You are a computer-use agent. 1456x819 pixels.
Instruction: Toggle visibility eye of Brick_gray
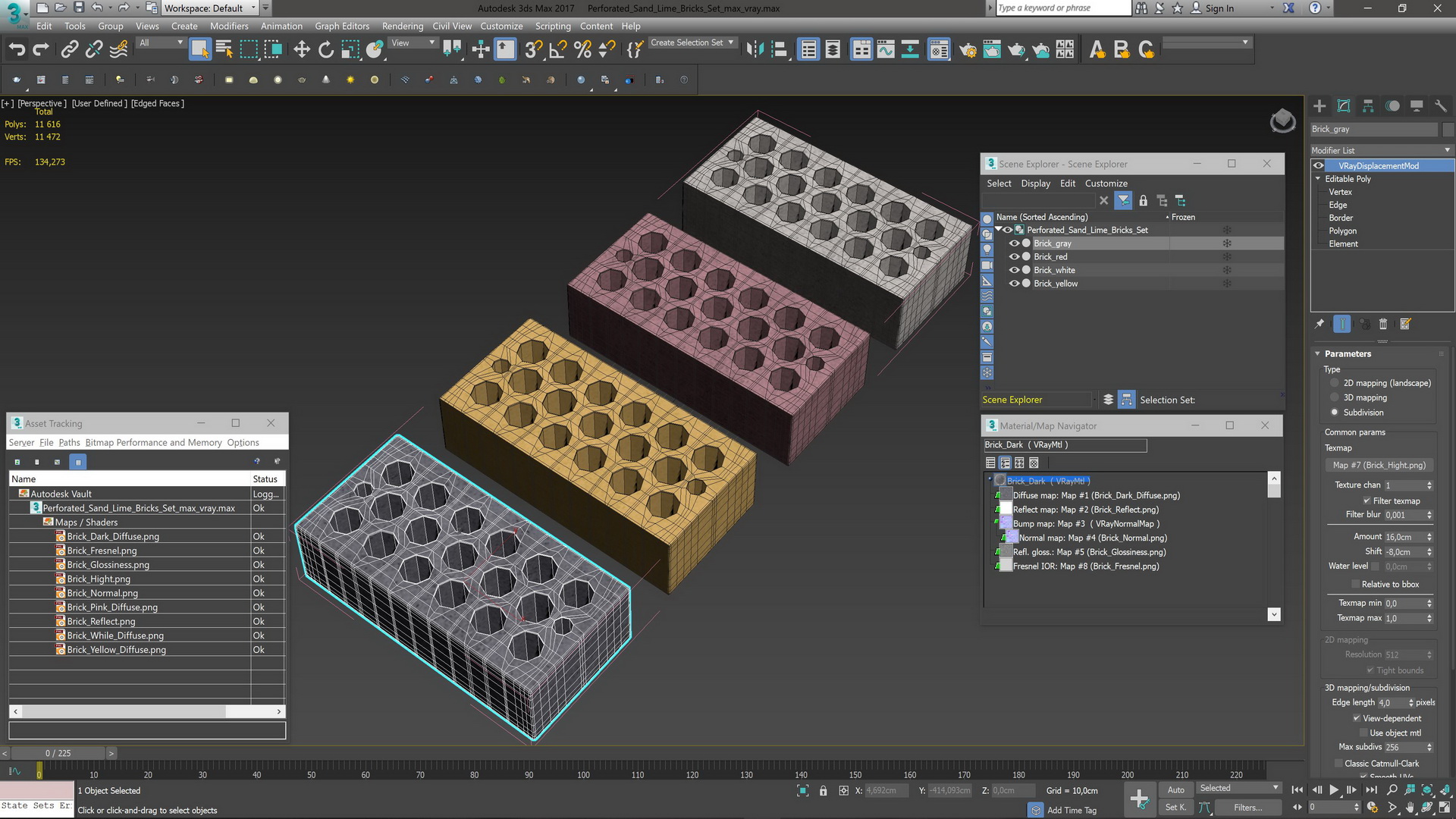coord(1013,243)
